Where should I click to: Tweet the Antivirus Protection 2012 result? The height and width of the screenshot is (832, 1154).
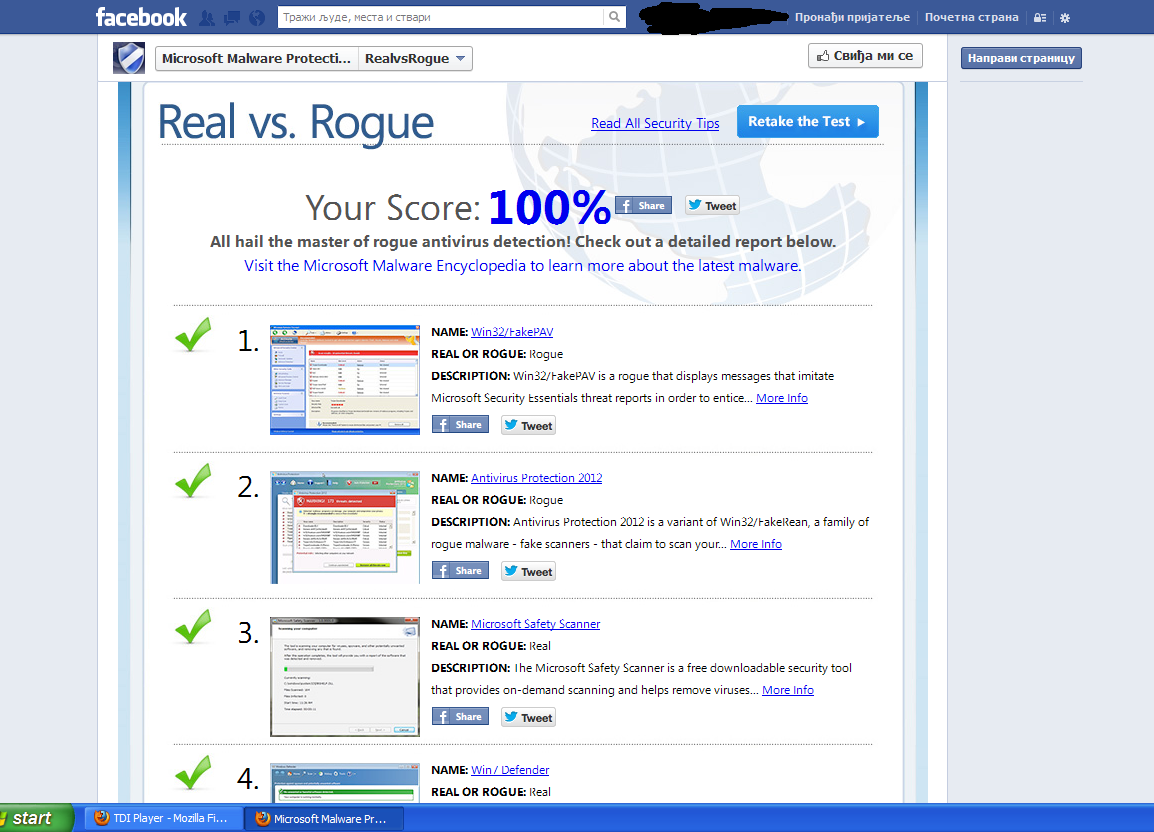528,571
